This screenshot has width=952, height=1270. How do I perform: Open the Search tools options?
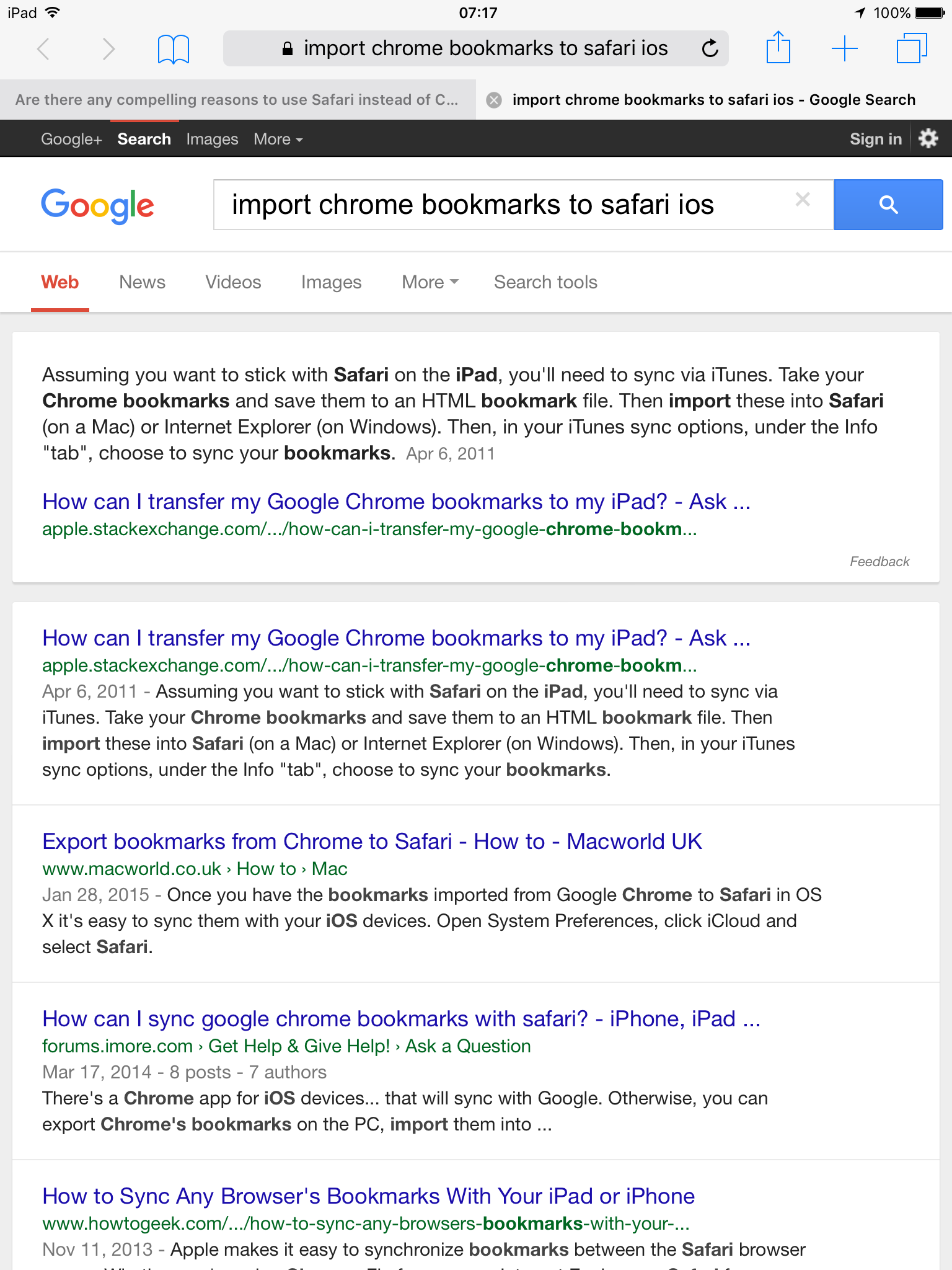(545, 282)
